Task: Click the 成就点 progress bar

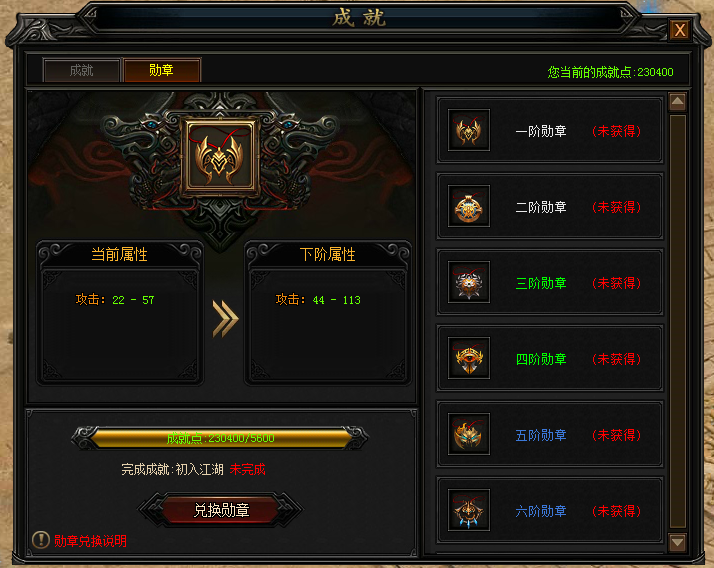Action: [220, 438]
